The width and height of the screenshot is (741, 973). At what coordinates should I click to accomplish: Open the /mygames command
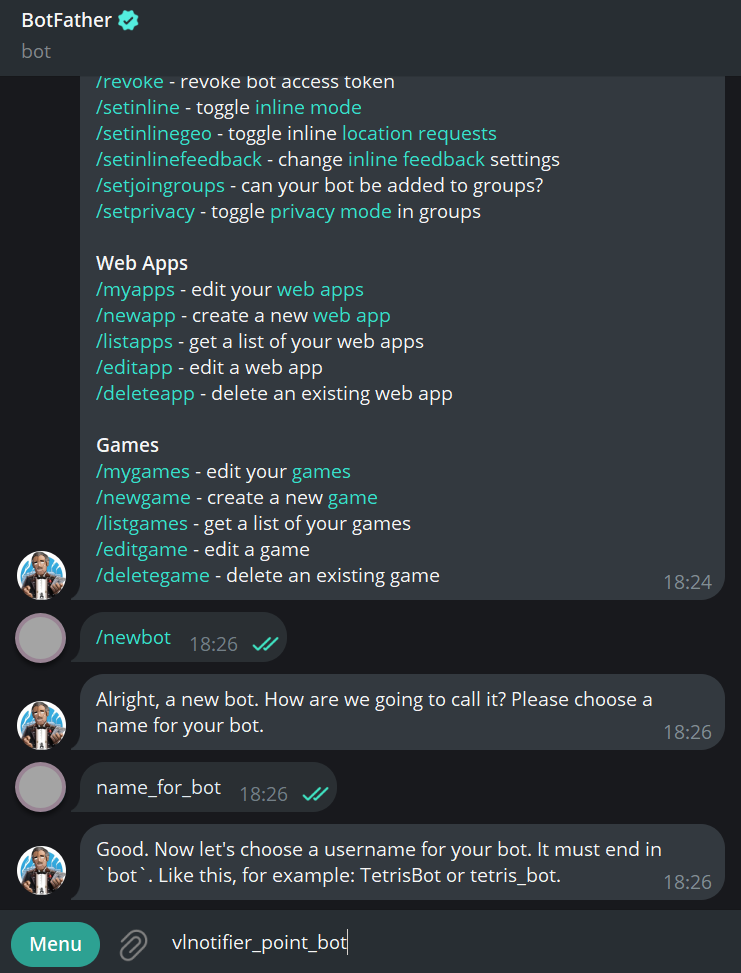point(142,471)
